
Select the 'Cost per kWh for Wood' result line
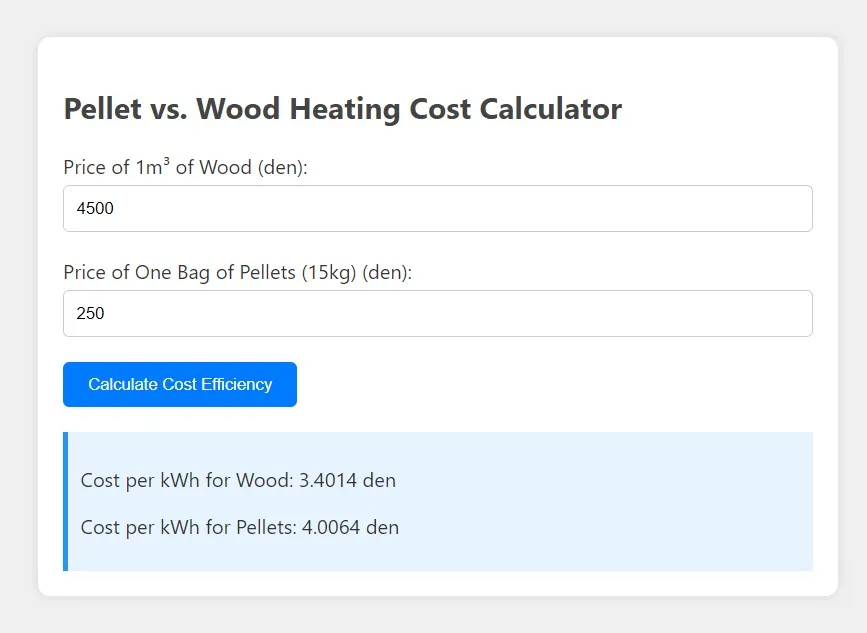(x=186, y=480)
